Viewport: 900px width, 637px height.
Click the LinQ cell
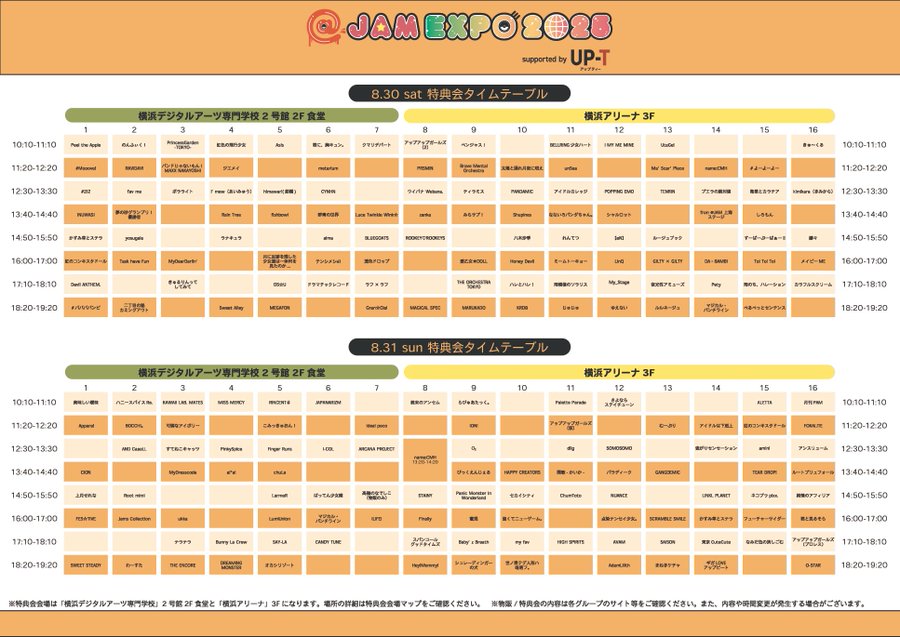pyautogui.click(x=619, y=261)
